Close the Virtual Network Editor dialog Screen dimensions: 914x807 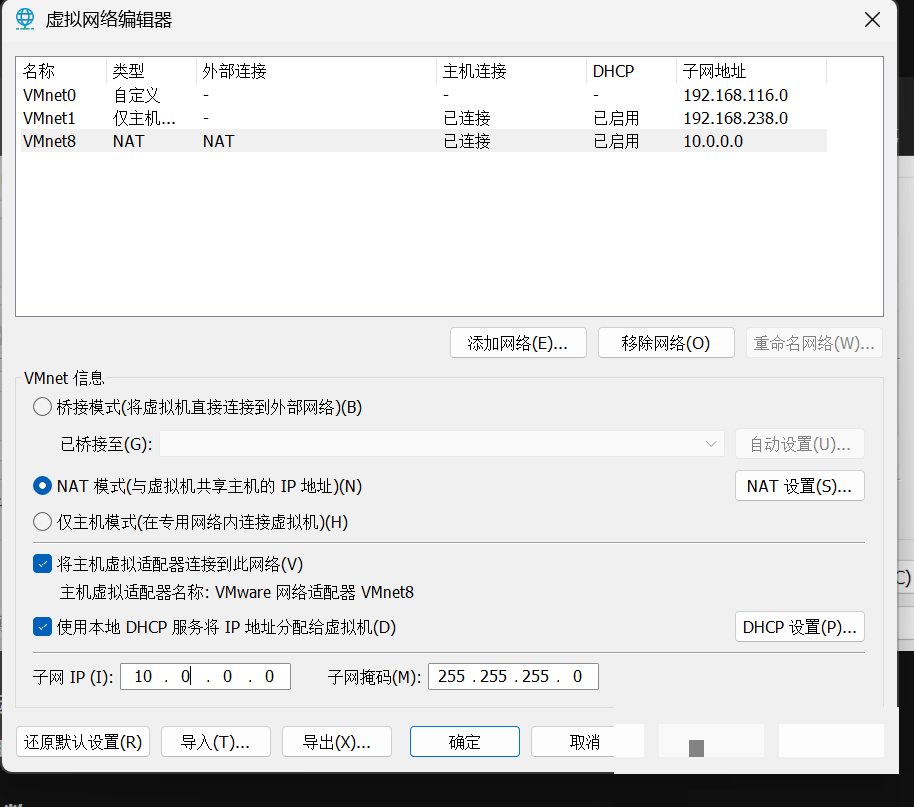872,20
